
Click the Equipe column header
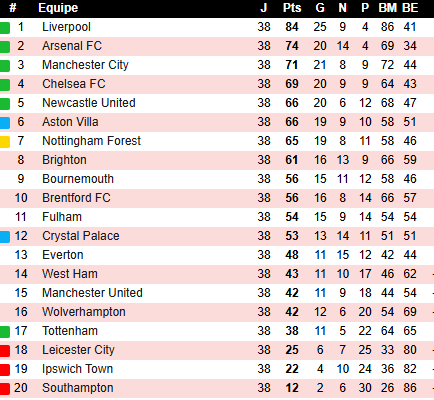pos(58,8)
